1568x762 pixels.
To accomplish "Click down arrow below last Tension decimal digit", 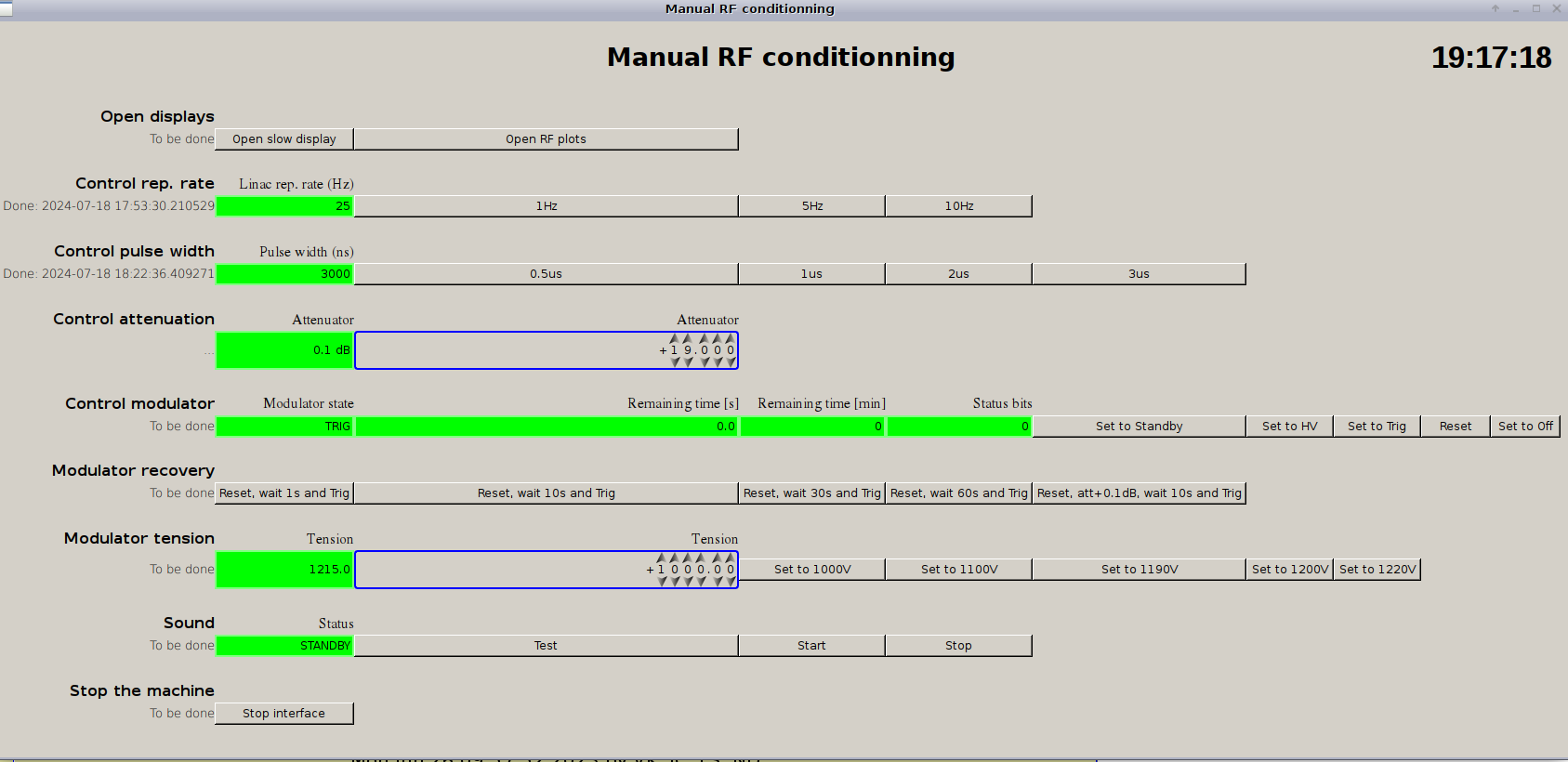I will click(x=731, y=581).
